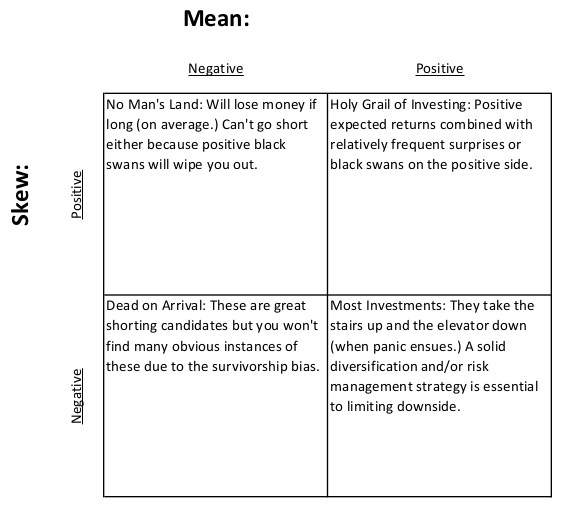Click the underlined Negative column header

pyautogui.click(x=216, y=69)
